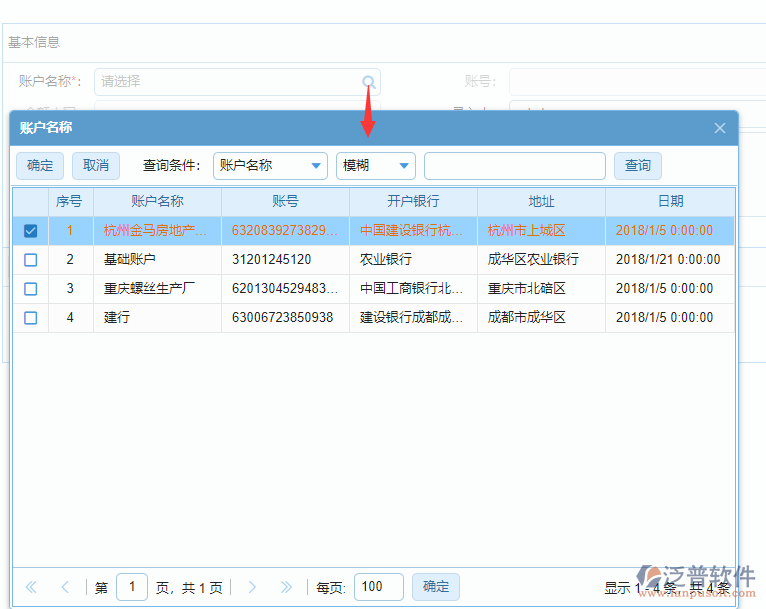Screen dimensions: 766x609
Task: Close the 账户名称 dialog with X icon
Action: [719, 128]
